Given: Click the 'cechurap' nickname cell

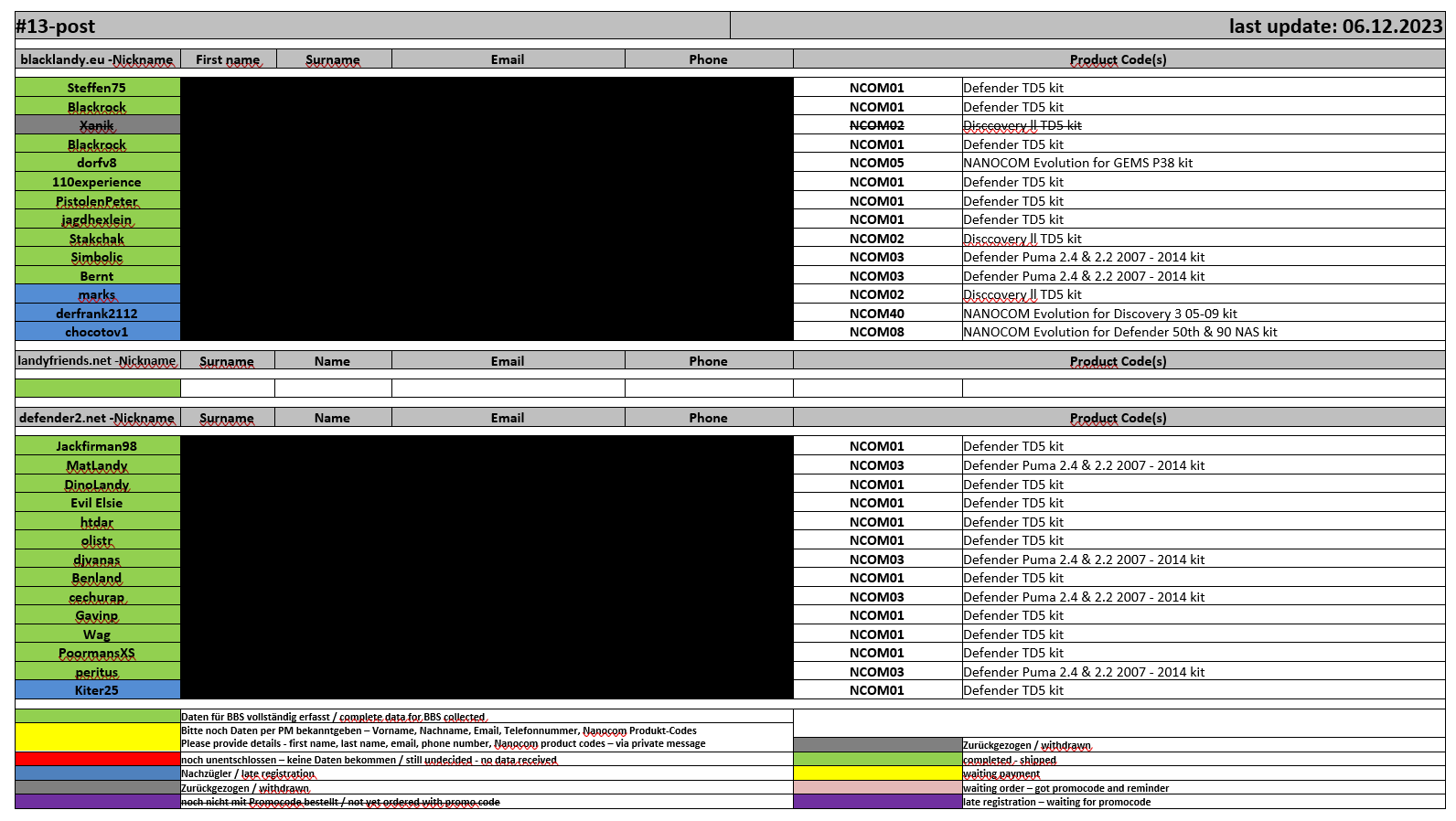Looking at the screenshot, I should [x=98, y=597].
